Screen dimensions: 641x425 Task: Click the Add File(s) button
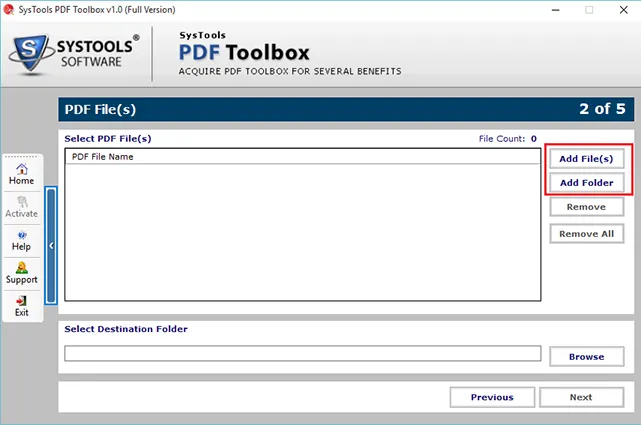tap(586, 159)
